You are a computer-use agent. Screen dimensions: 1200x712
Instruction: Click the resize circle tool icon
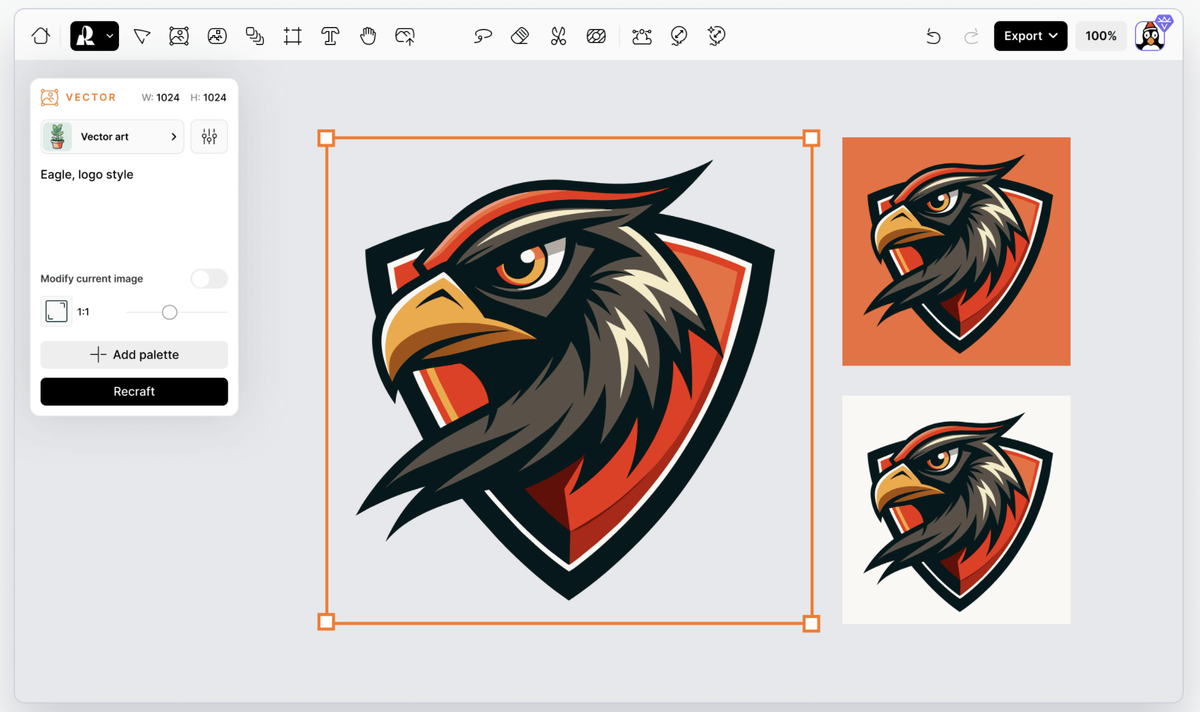(679, 36)
